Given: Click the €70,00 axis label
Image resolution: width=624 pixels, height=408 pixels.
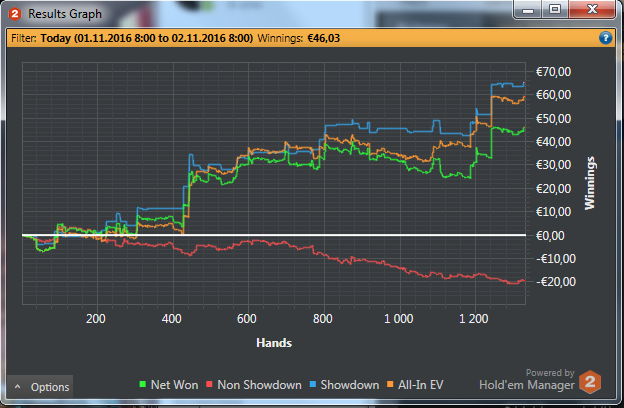Looking at the screenshot, I should click(553, 72).
